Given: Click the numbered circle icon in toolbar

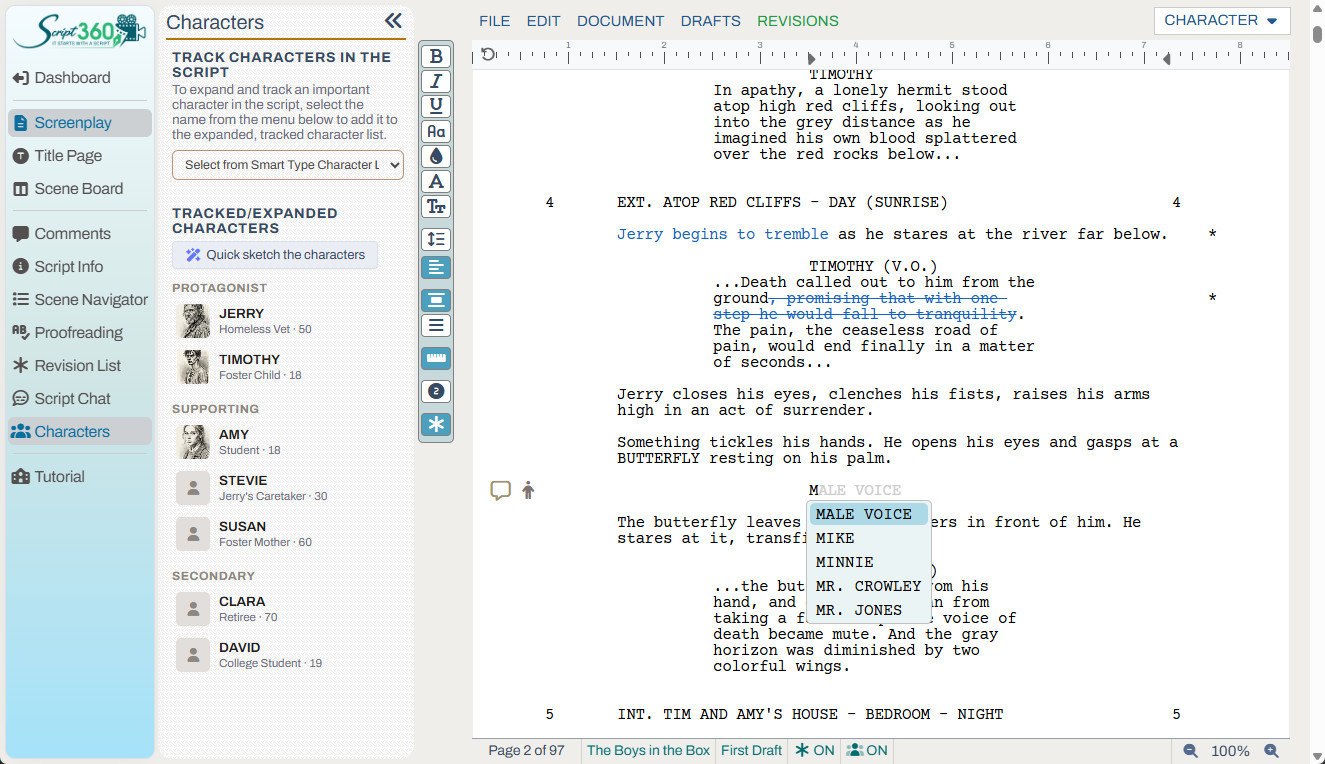Looking at the screenshot, I should click(435, 391).
